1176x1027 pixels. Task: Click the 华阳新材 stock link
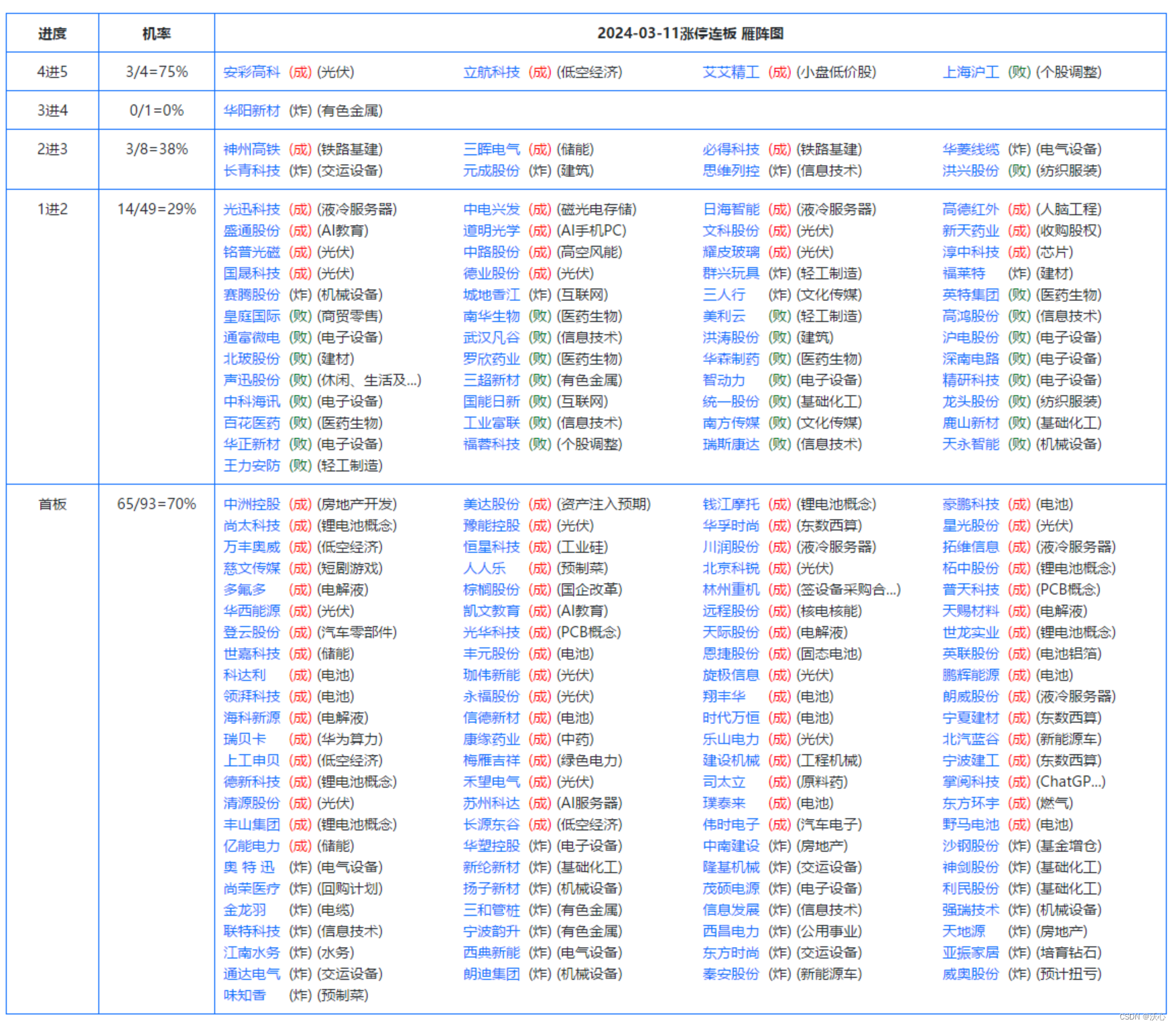point(251,110)
